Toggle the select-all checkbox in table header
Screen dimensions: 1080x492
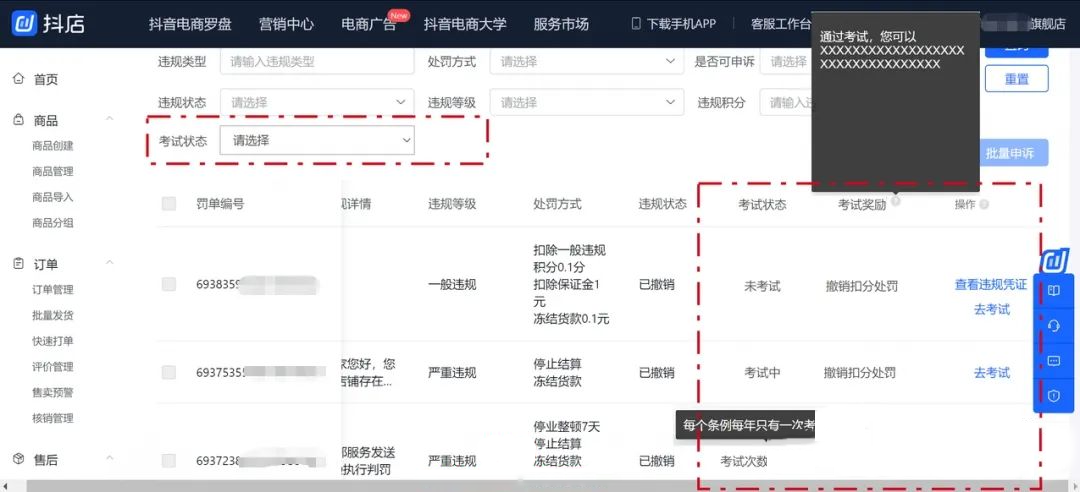pyautogui.click(x=169, y=204)
